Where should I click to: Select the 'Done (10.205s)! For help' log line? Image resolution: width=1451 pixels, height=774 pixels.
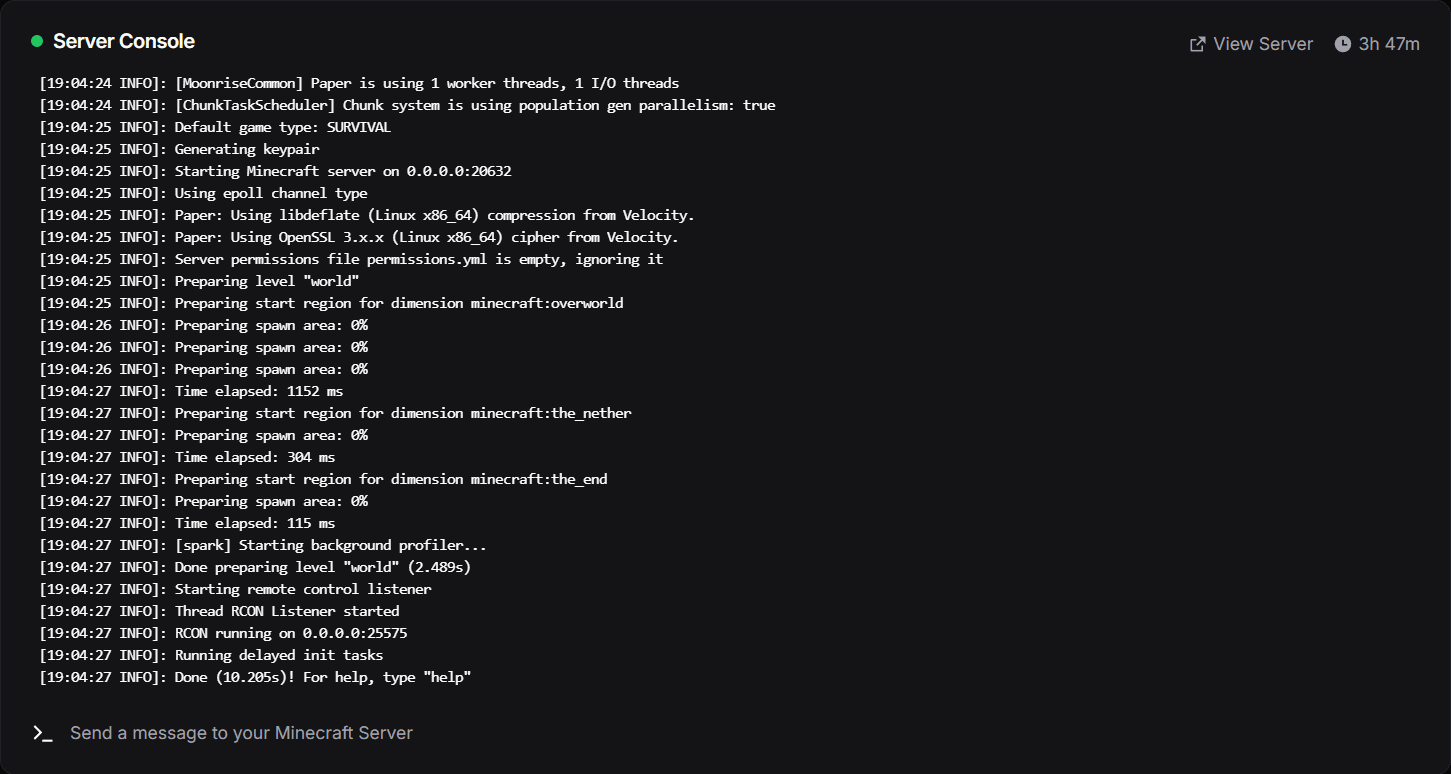(x=255, y=677)
